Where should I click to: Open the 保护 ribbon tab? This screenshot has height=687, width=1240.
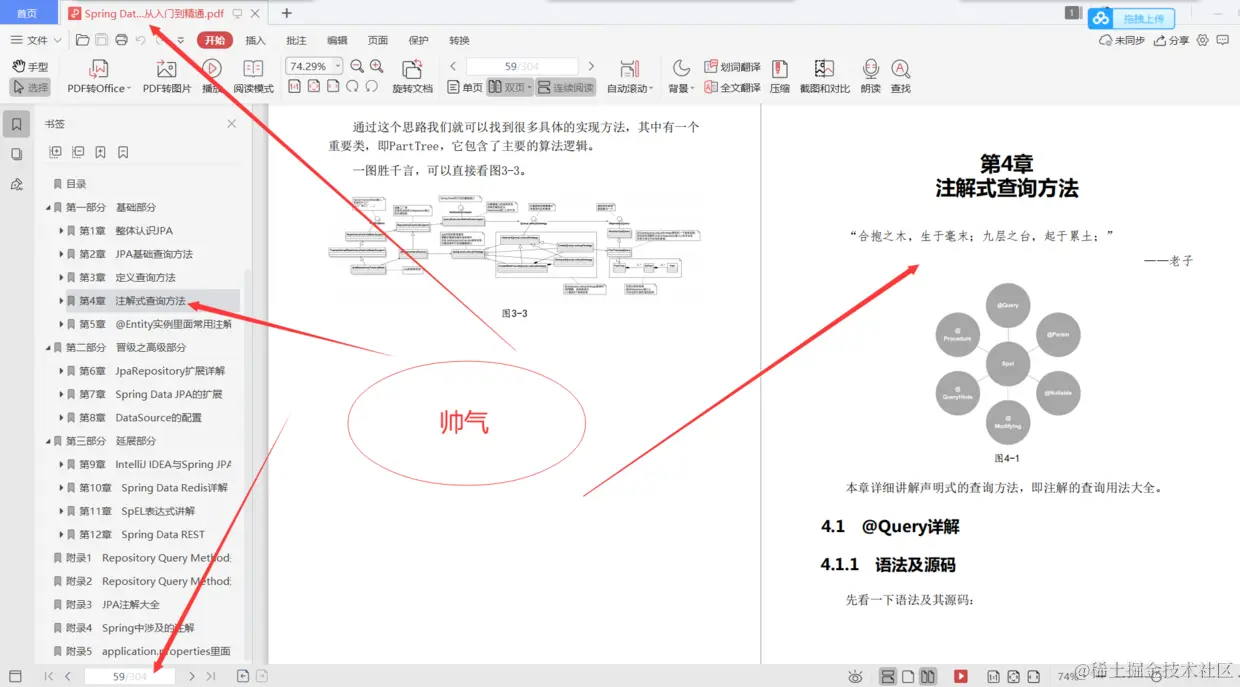[419, 40]
